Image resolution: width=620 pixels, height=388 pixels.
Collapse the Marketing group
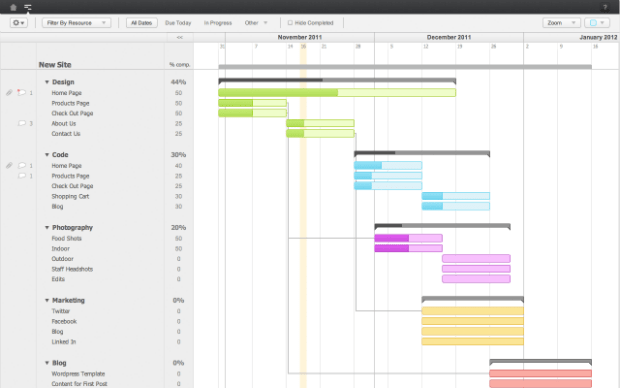(x=47, y=300)
